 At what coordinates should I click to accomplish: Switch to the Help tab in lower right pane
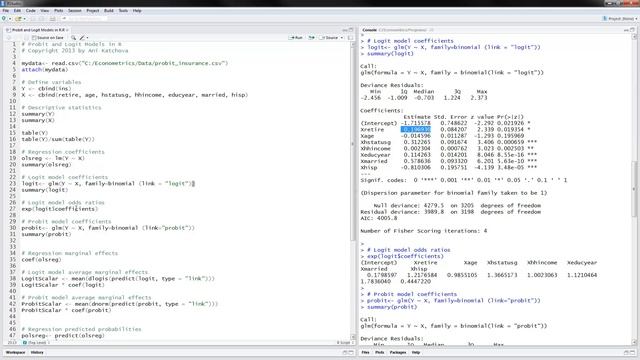coord(416,352)
